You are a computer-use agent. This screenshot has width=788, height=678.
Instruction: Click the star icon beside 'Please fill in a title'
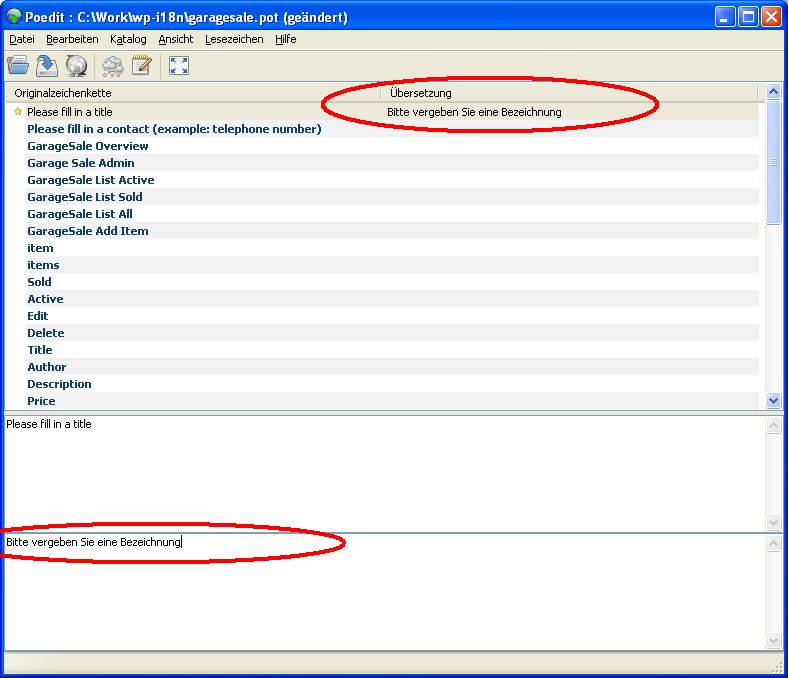coord(18,112)
